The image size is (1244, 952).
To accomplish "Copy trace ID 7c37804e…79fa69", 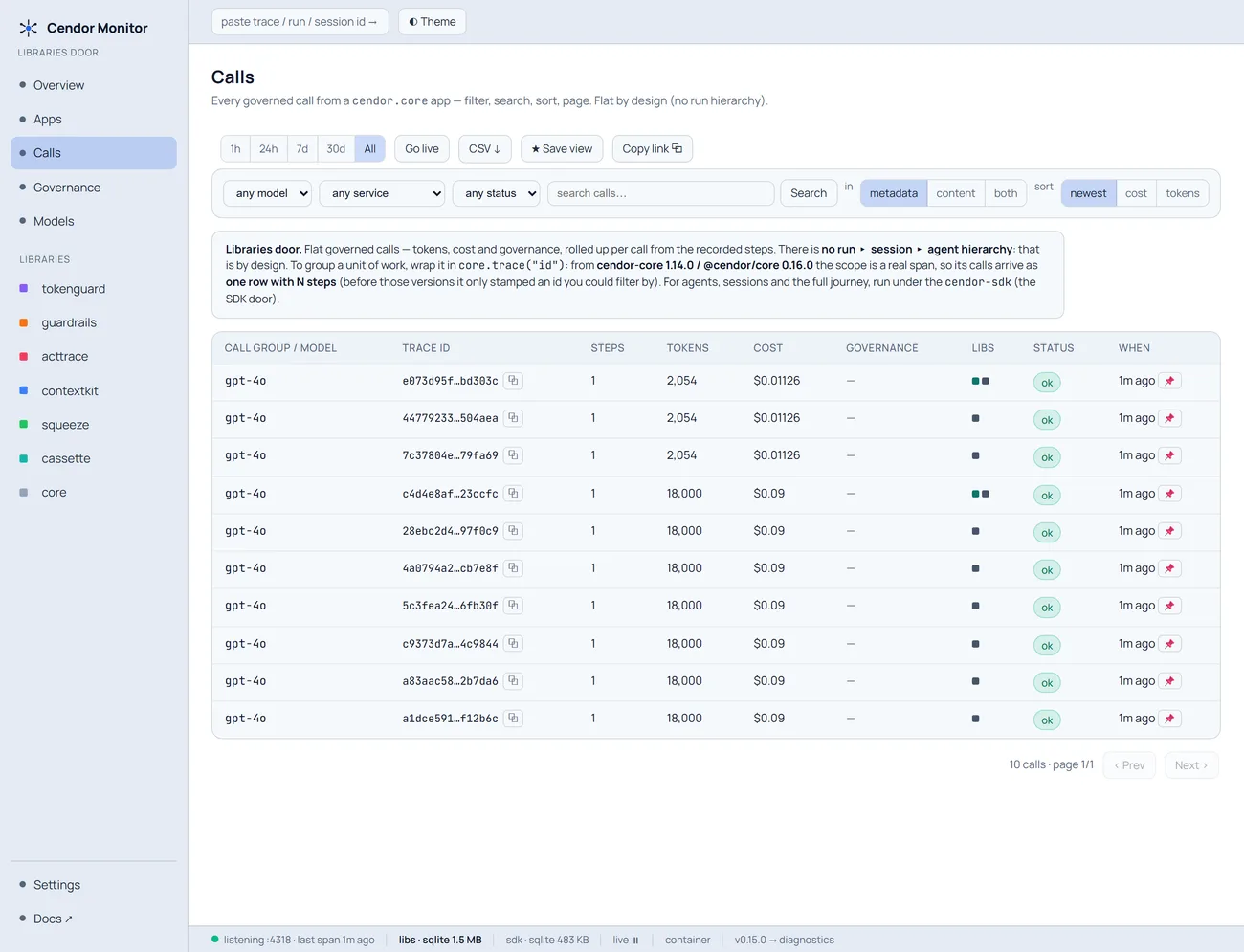I will 513,455.
